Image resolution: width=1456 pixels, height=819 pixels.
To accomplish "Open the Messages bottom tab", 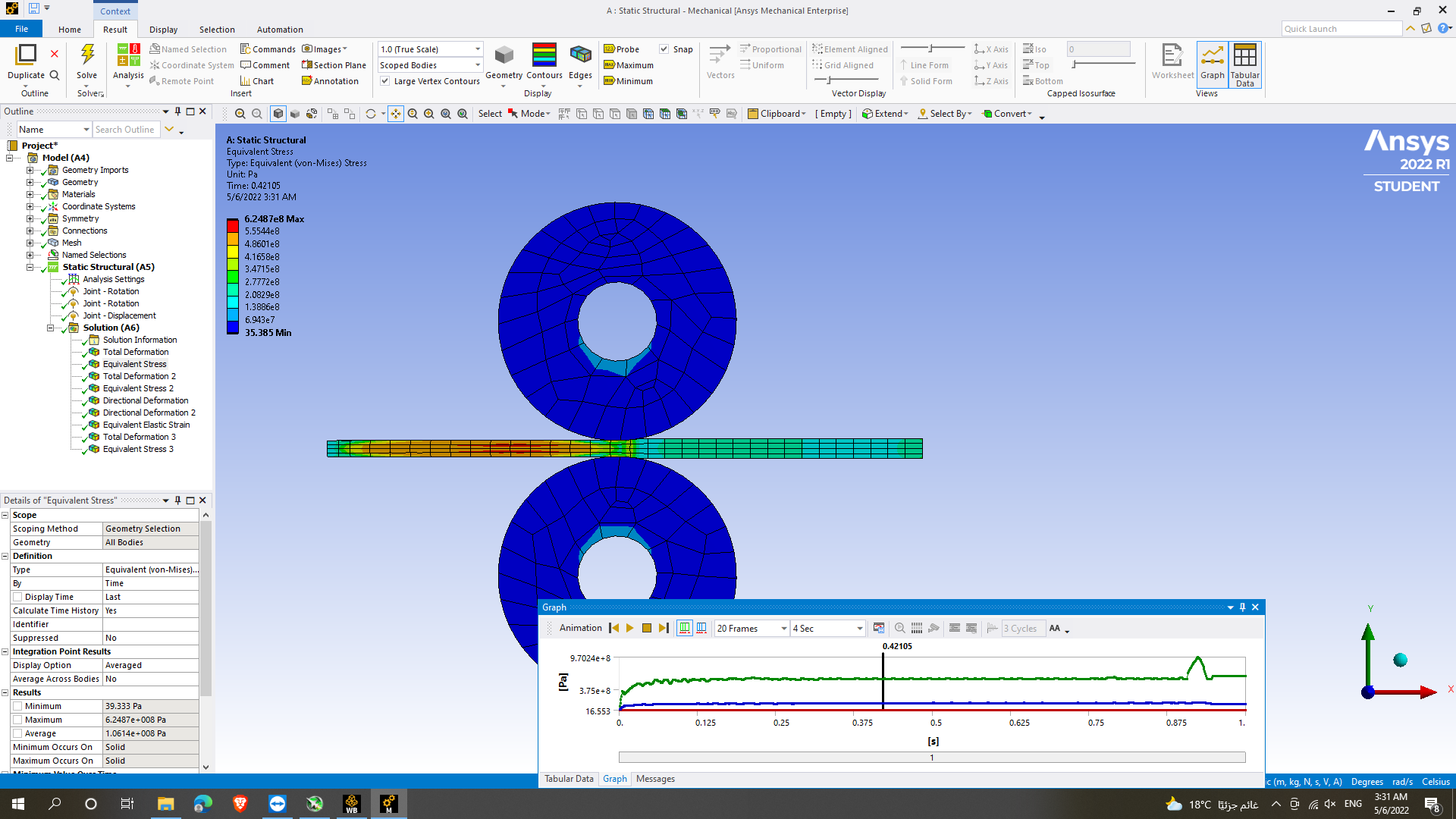I will (x=655, y=779).
